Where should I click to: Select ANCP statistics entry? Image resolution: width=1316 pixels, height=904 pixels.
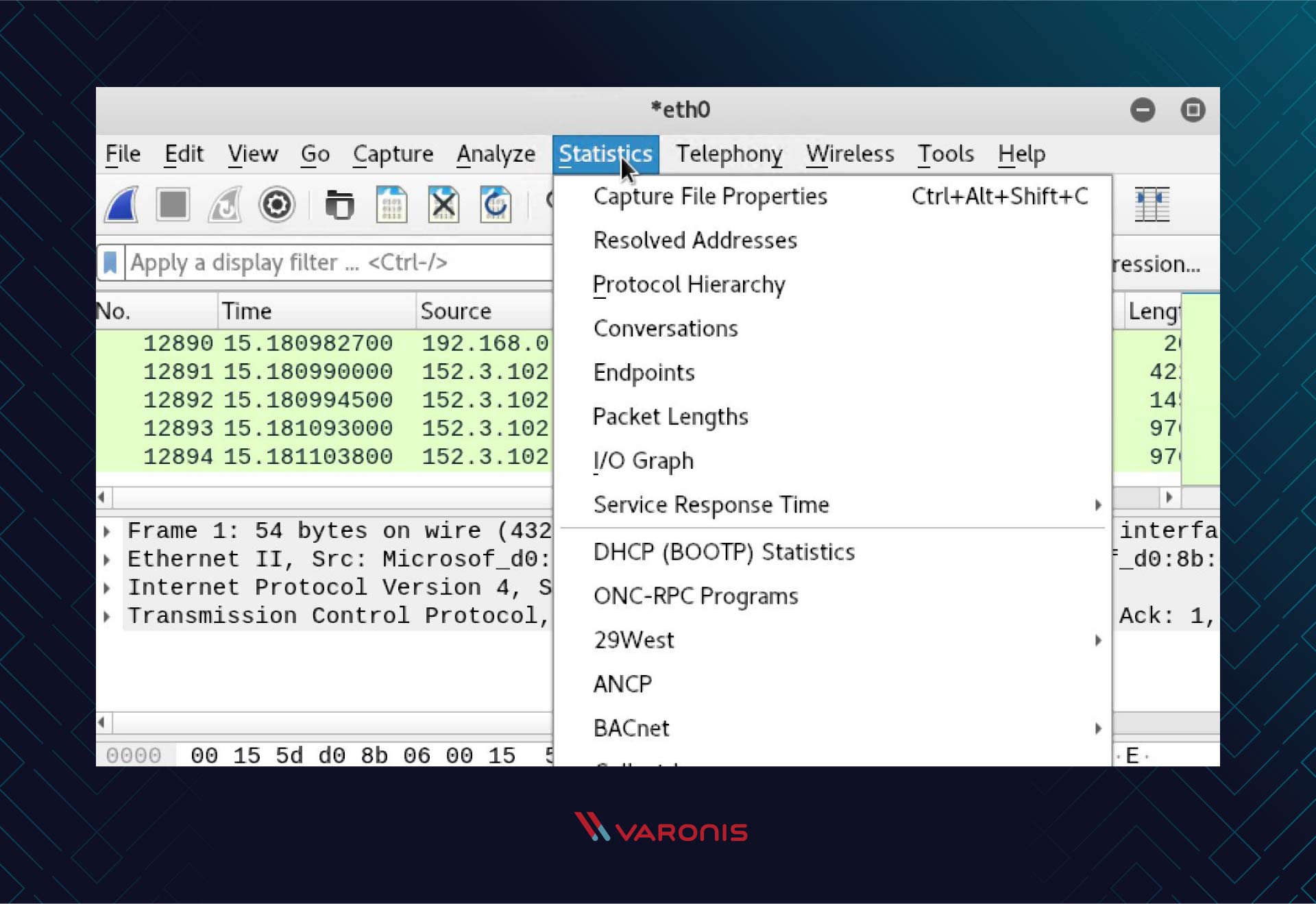click(833, 684)
